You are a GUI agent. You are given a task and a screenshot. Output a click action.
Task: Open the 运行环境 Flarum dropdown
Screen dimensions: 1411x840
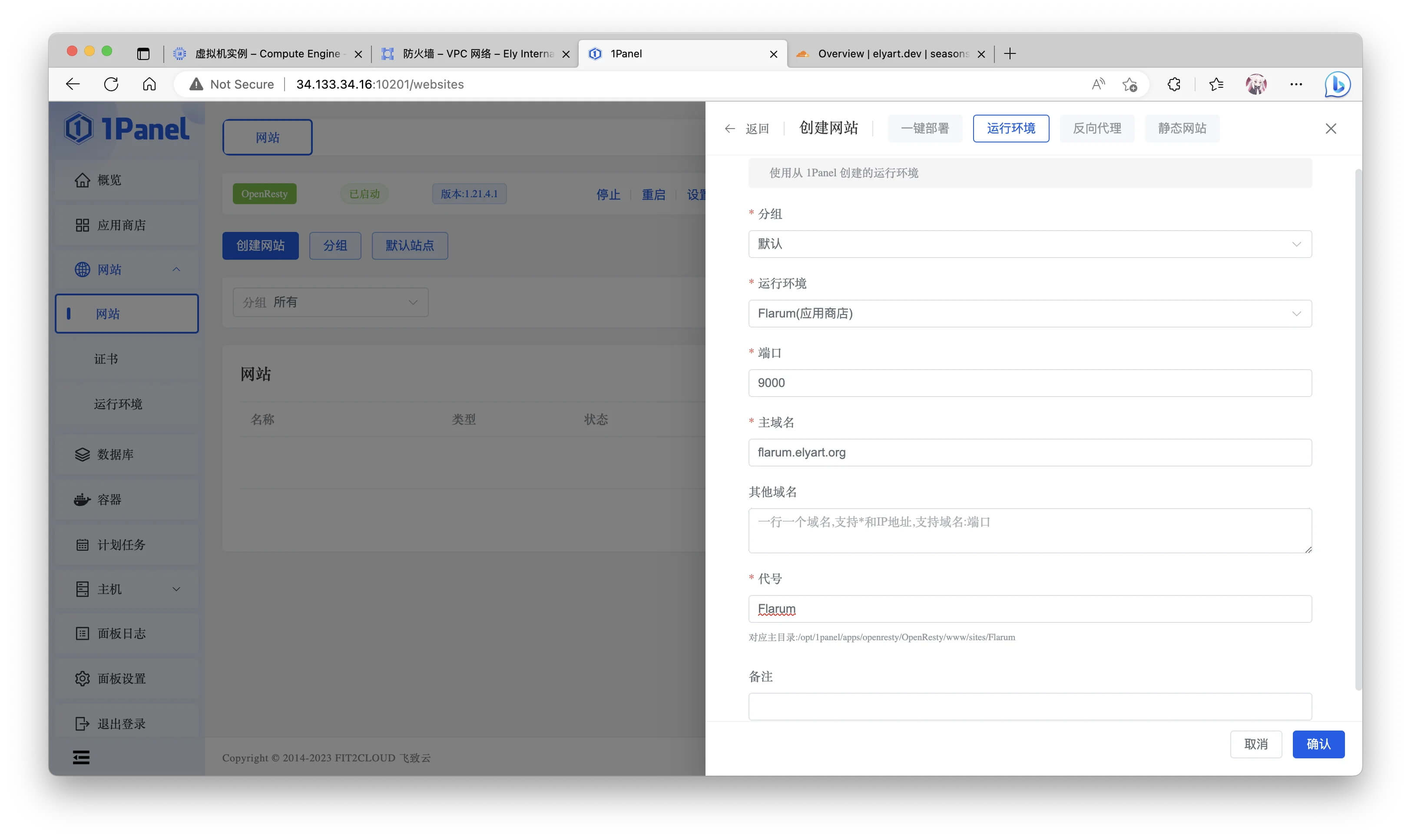coord(1030,314)
